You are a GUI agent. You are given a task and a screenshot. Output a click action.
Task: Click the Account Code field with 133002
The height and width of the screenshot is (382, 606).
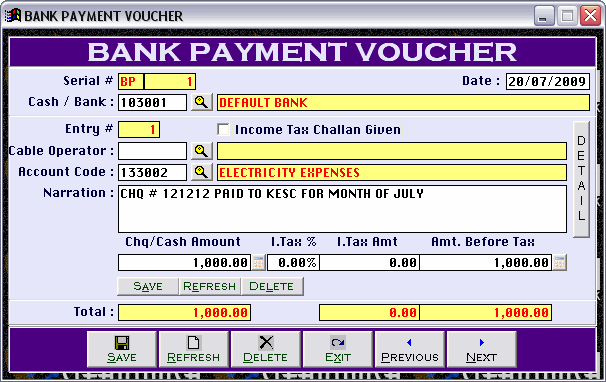(x=152, y=172)
